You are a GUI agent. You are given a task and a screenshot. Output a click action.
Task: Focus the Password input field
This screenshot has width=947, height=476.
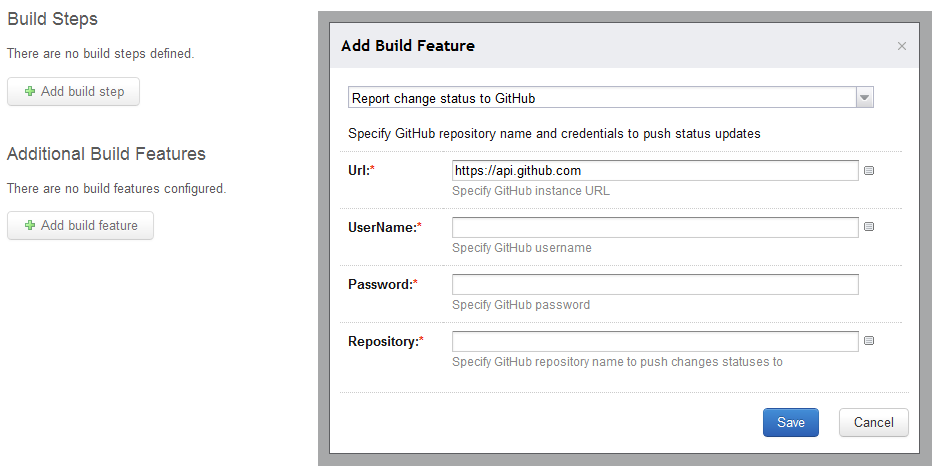pyautogui.click(x=655, y=285)
